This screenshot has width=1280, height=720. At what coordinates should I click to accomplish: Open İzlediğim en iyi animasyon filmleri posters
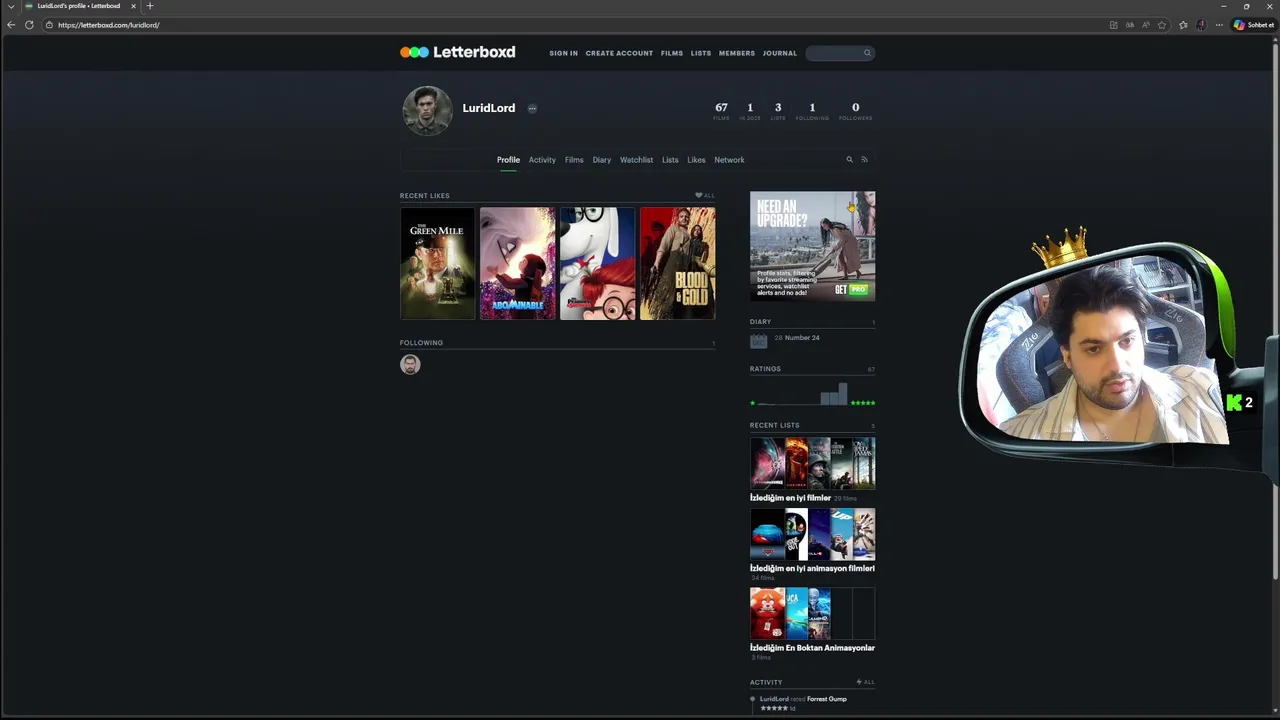(812, 534)
